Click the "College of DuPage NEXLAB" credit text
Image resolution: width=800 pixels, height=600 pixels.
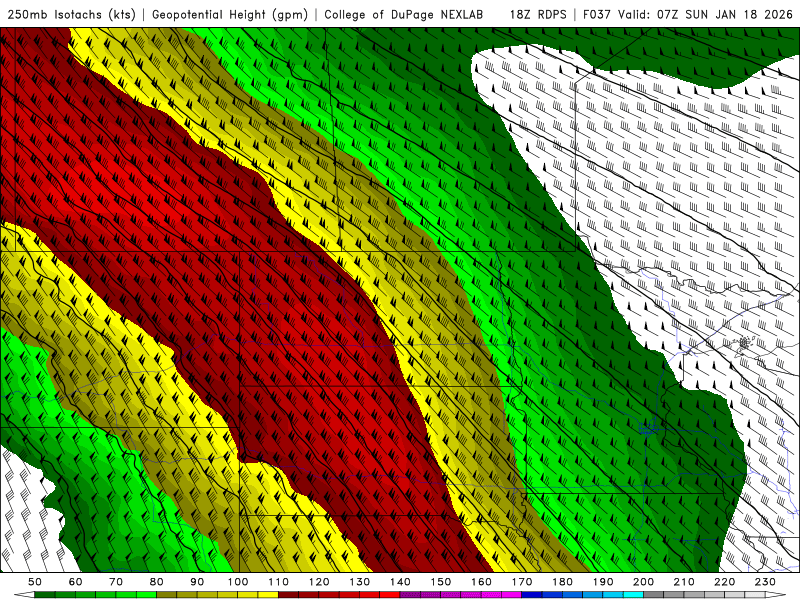pyautogui.click(x=403, y=15)
